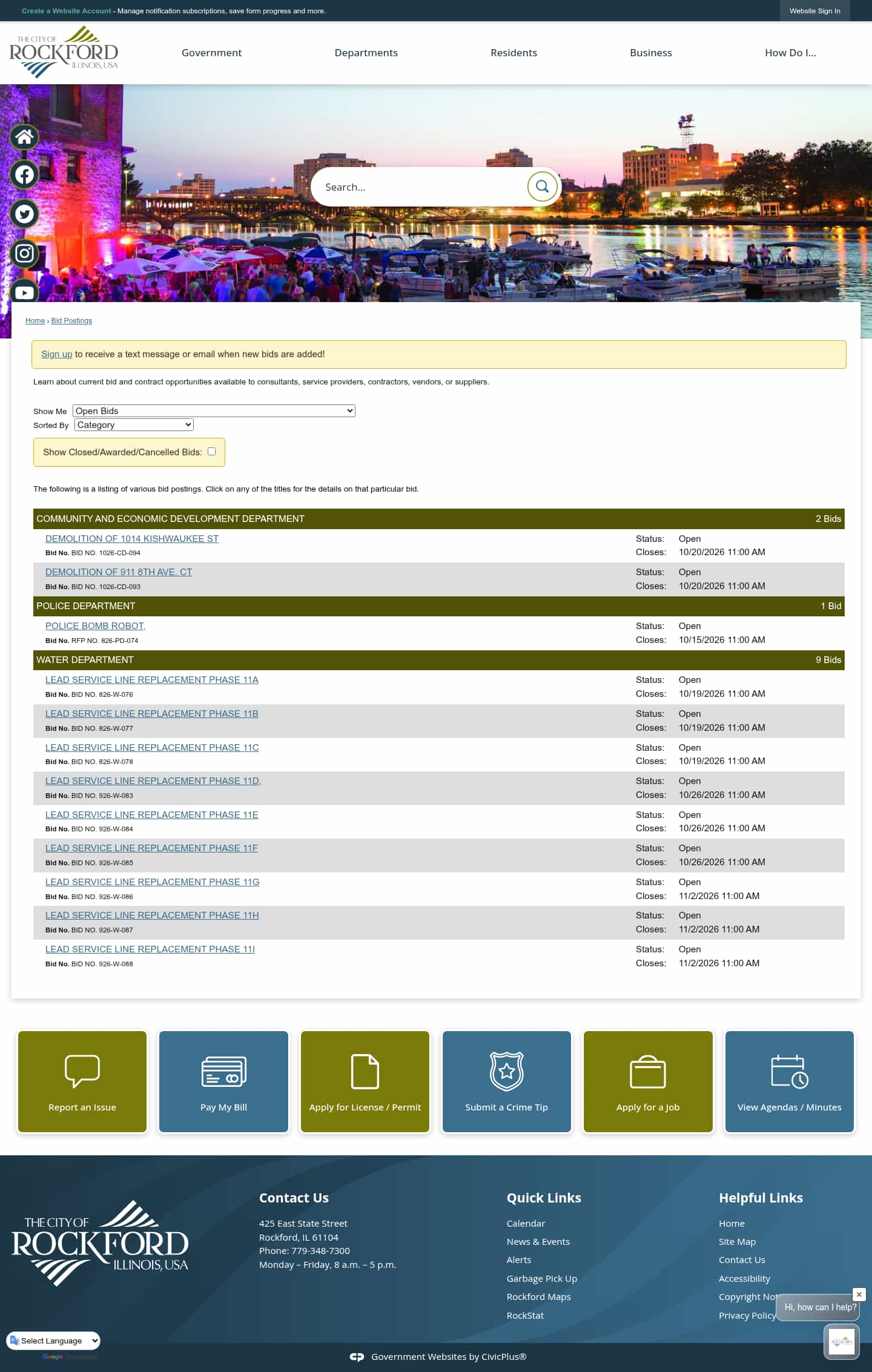Open Lead Service Line Replacement Phase 11B
Image resolution: width=872 pixels, height=1372 pixels.
[x=152, y=713]
